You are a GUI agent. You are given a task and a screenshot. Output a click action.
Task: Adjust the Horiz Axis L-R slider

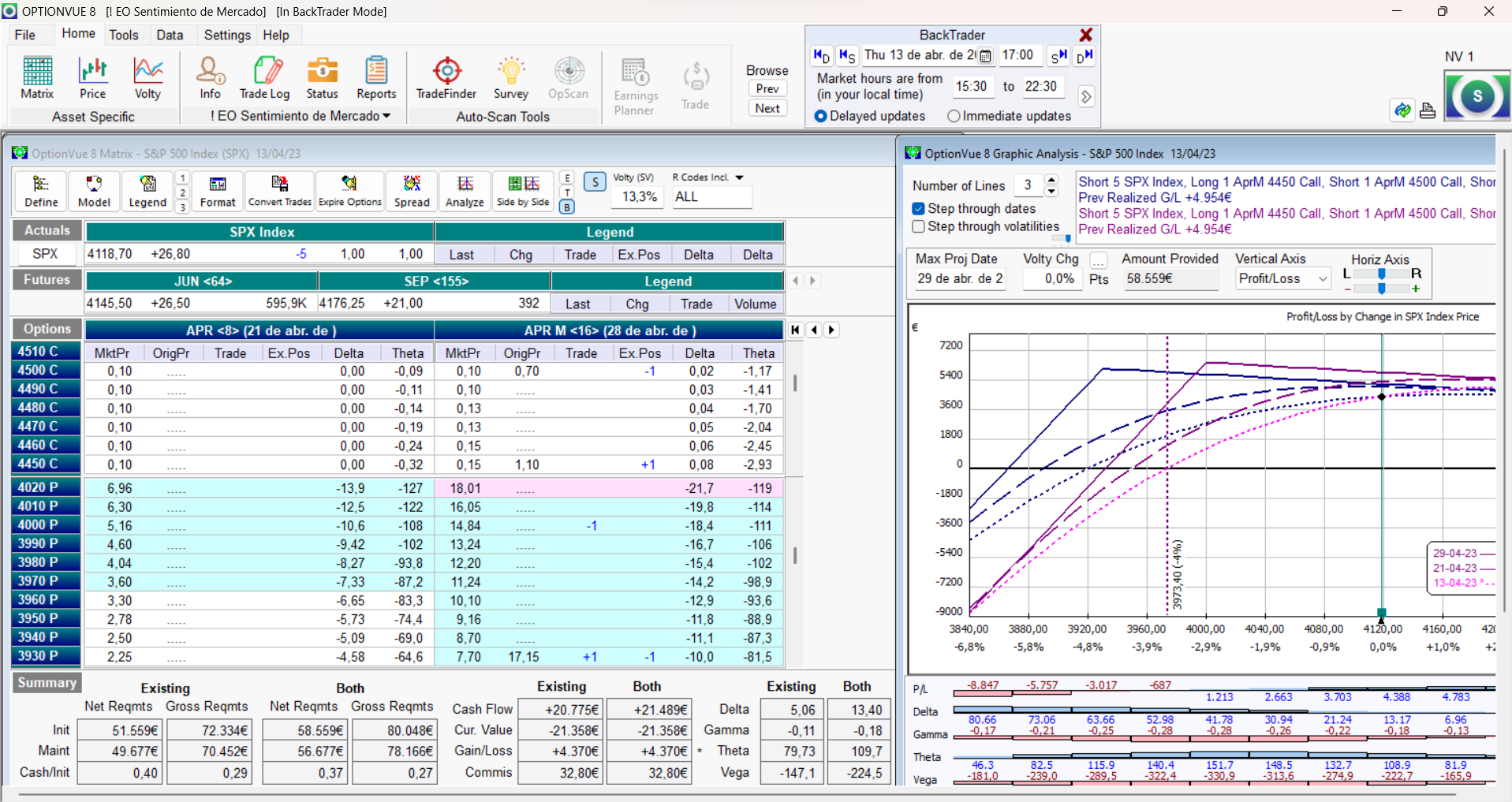point(1381,274)
